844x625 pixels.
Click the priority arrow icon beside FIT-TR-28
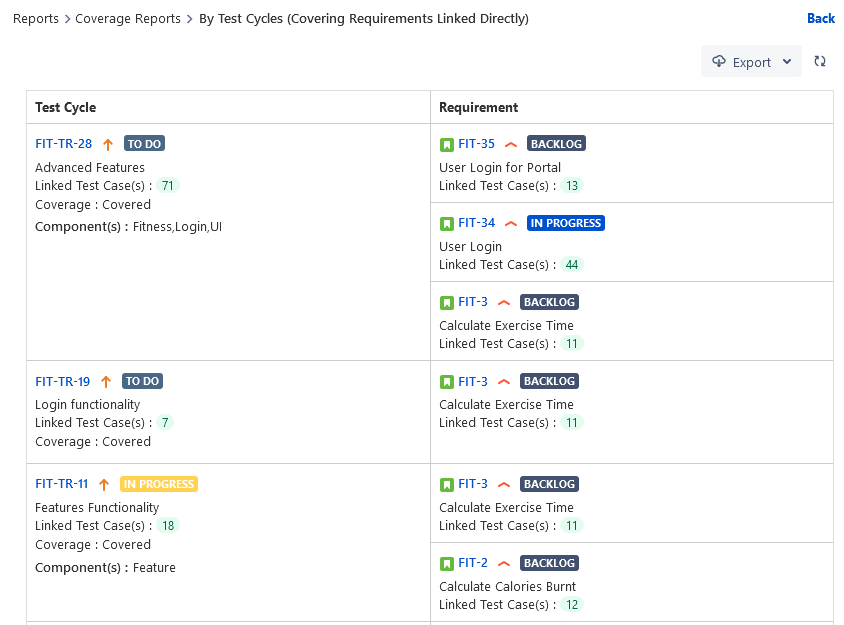pos(108,144)
